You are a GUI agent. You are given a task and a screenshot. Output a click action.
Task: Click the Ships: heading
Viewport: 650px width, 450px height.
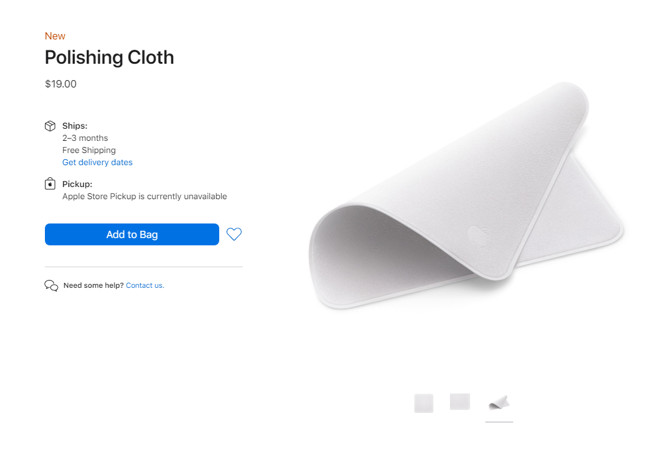[x=75, y=126]
